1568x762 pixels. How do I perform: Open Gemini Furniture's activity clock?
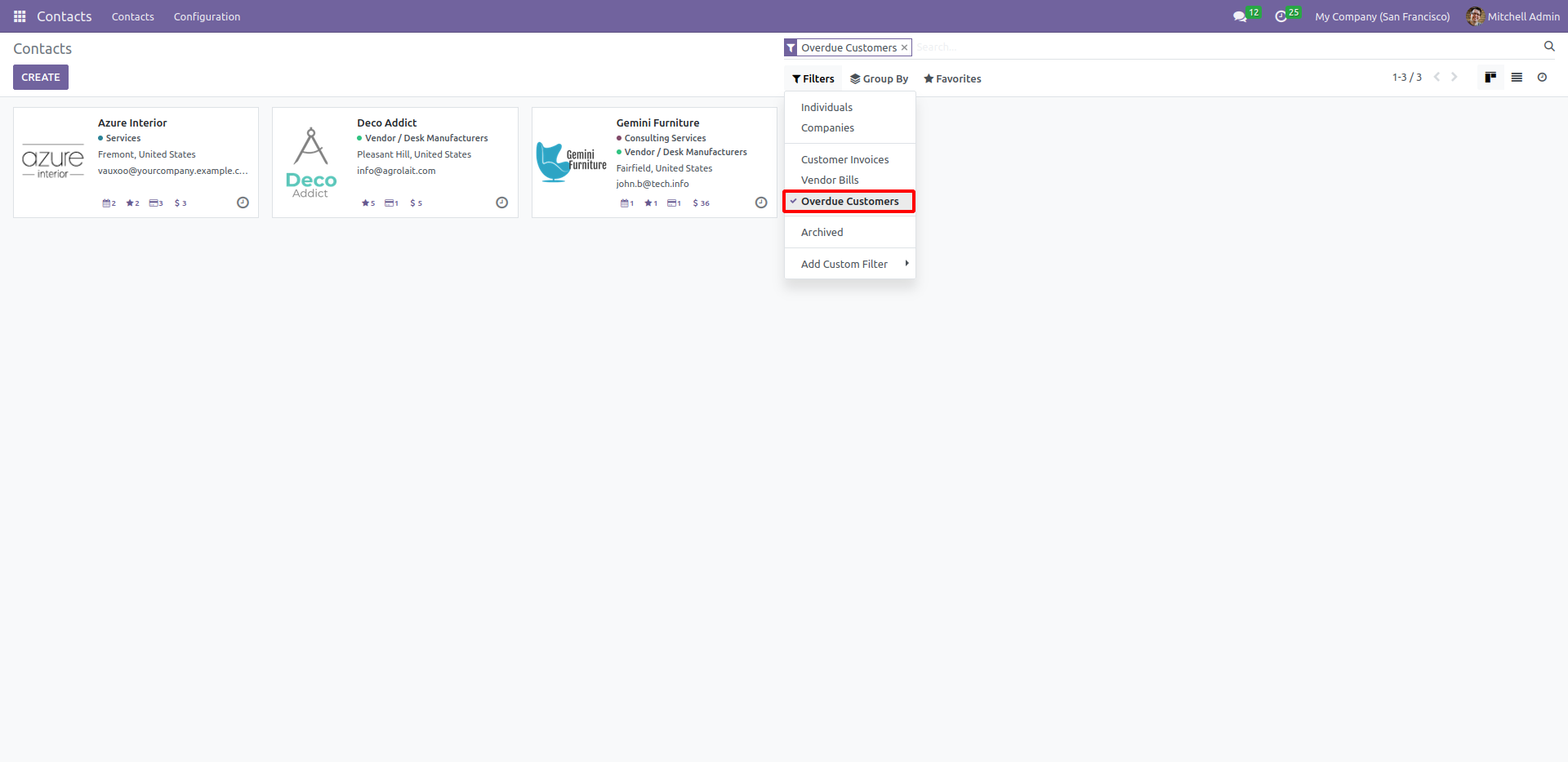761,203
